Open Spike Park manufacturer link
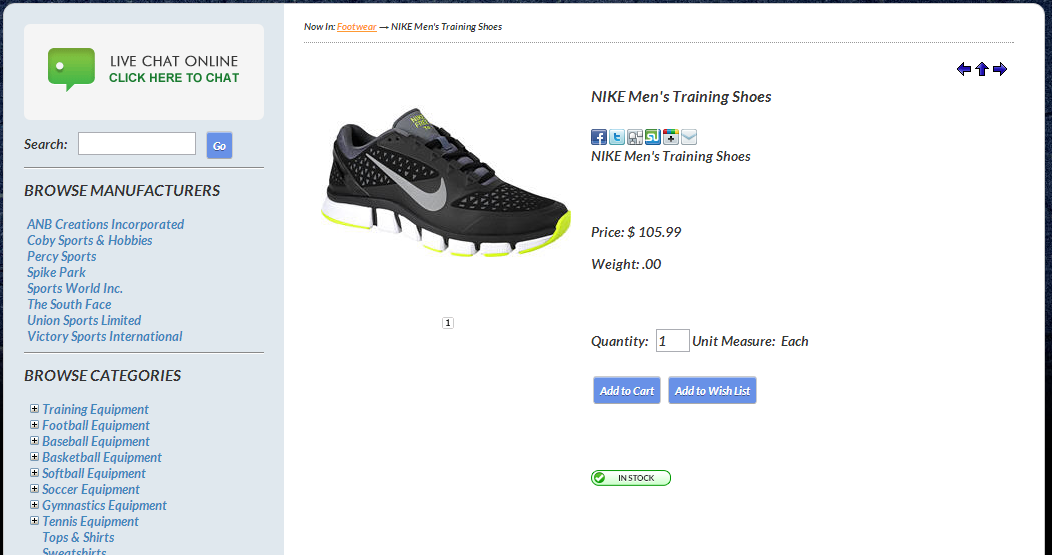 [56, 272]
